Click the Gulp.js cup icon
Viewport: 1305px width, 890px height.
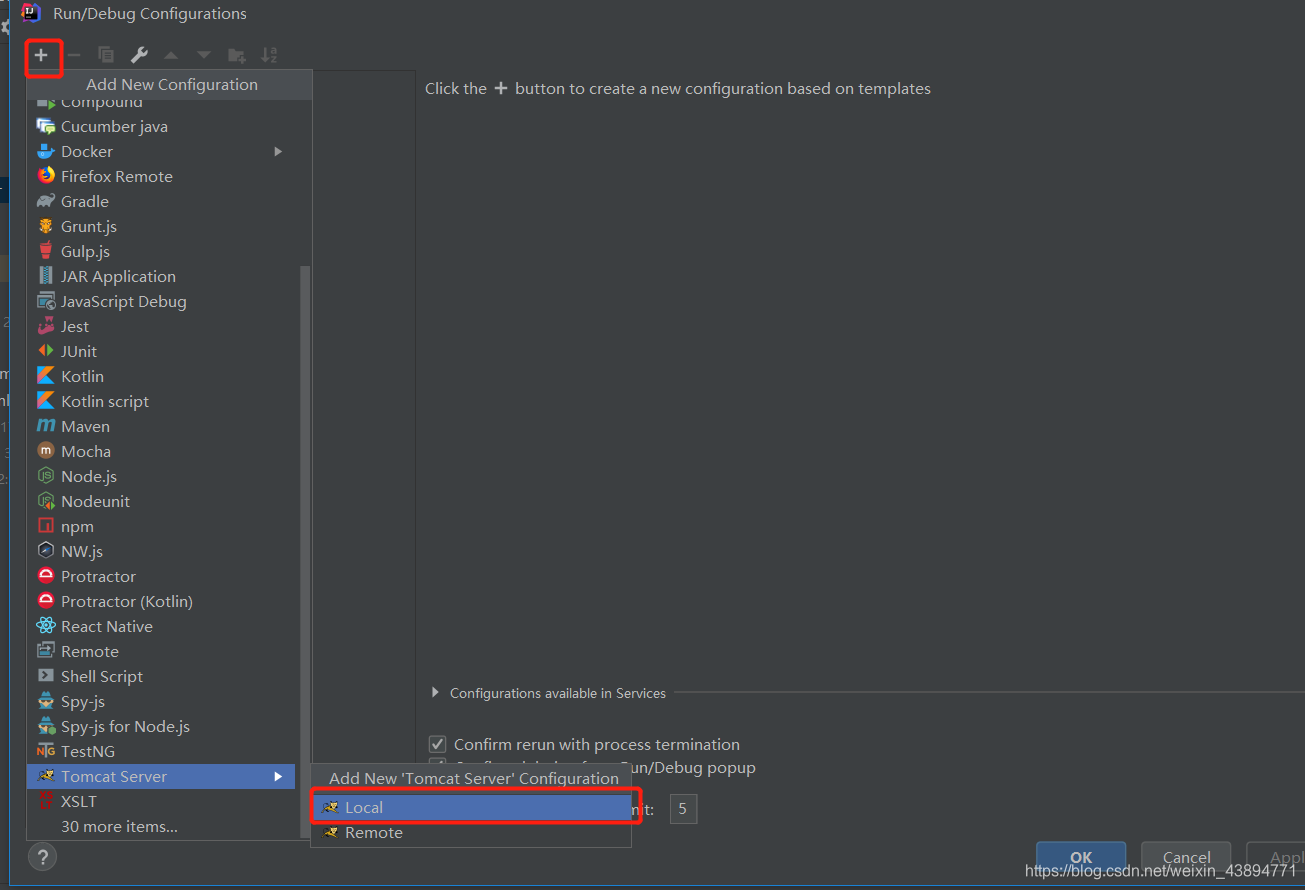point(45,251)
